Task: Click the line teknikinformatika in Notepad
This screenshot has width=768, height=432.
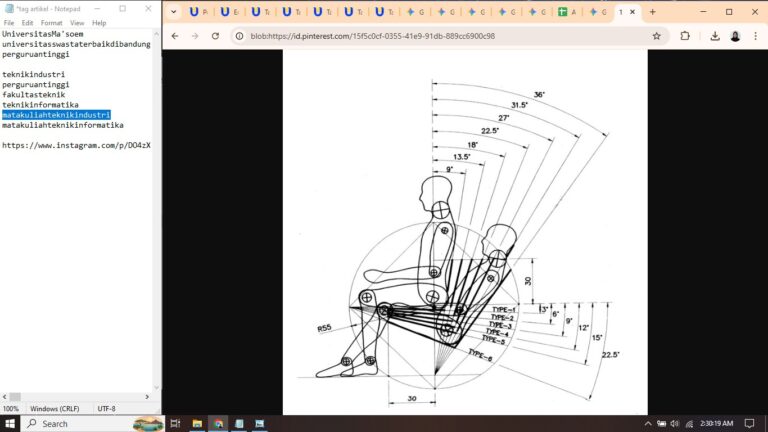Action: pos(40,105)
